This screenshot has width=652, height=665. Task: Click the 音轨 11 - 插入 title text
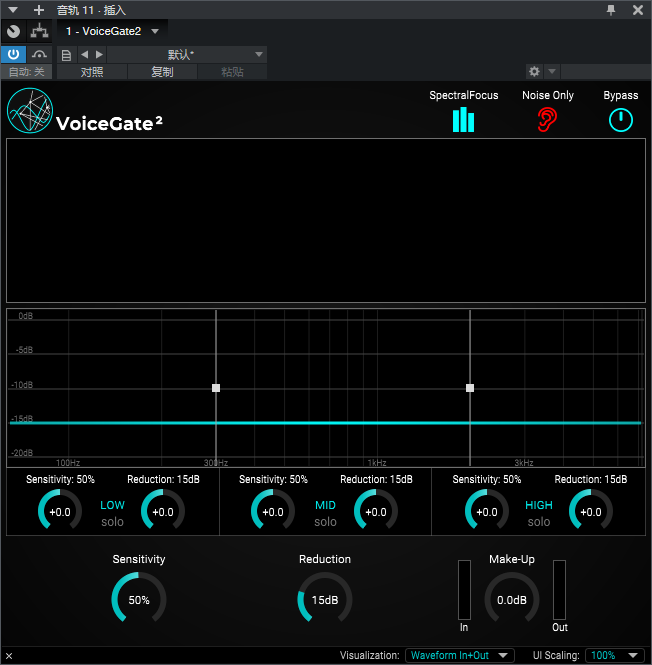tap(91, 10)
